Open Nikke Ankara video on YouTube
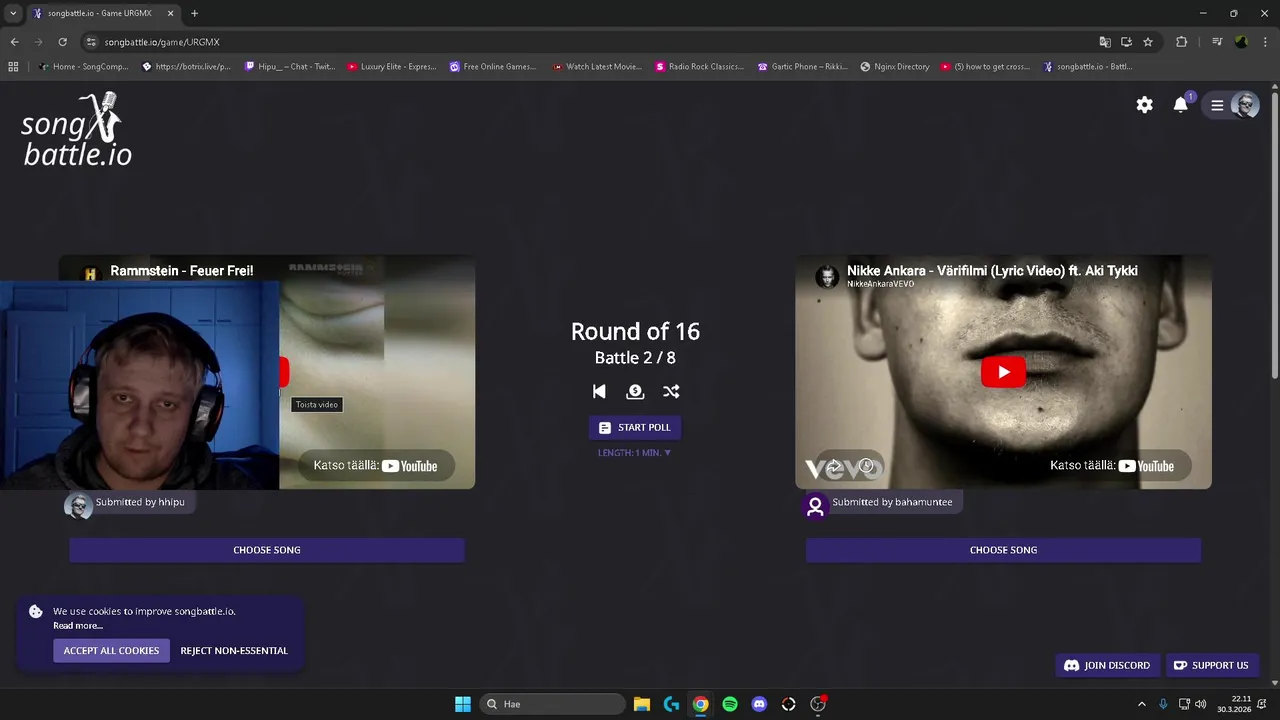The height and width of the screenshot is (720, 1280). pyautogui.click(x=1112, y=466)
